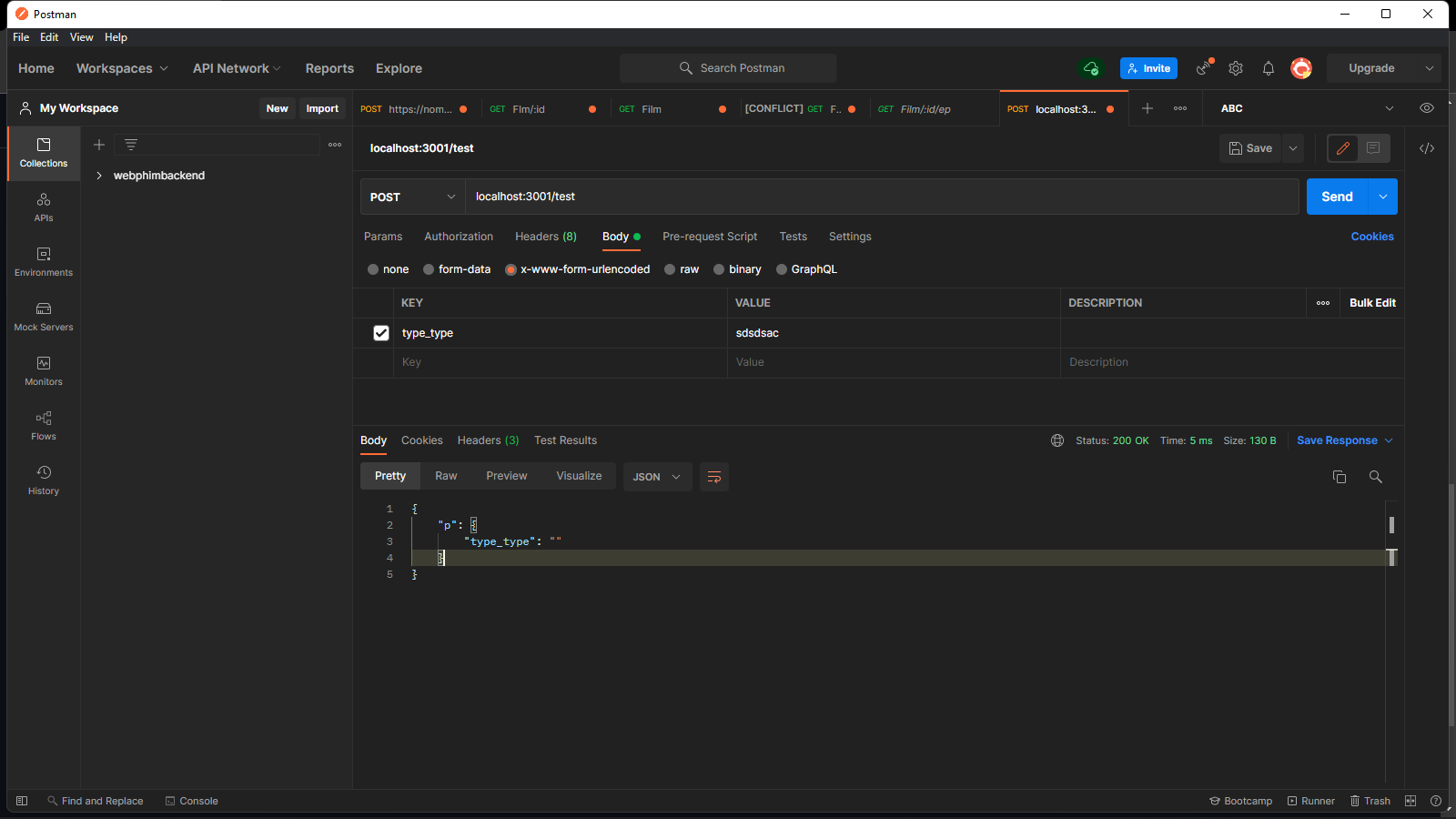
Task: Open the notifications bell
Action: pos(1268,68)
